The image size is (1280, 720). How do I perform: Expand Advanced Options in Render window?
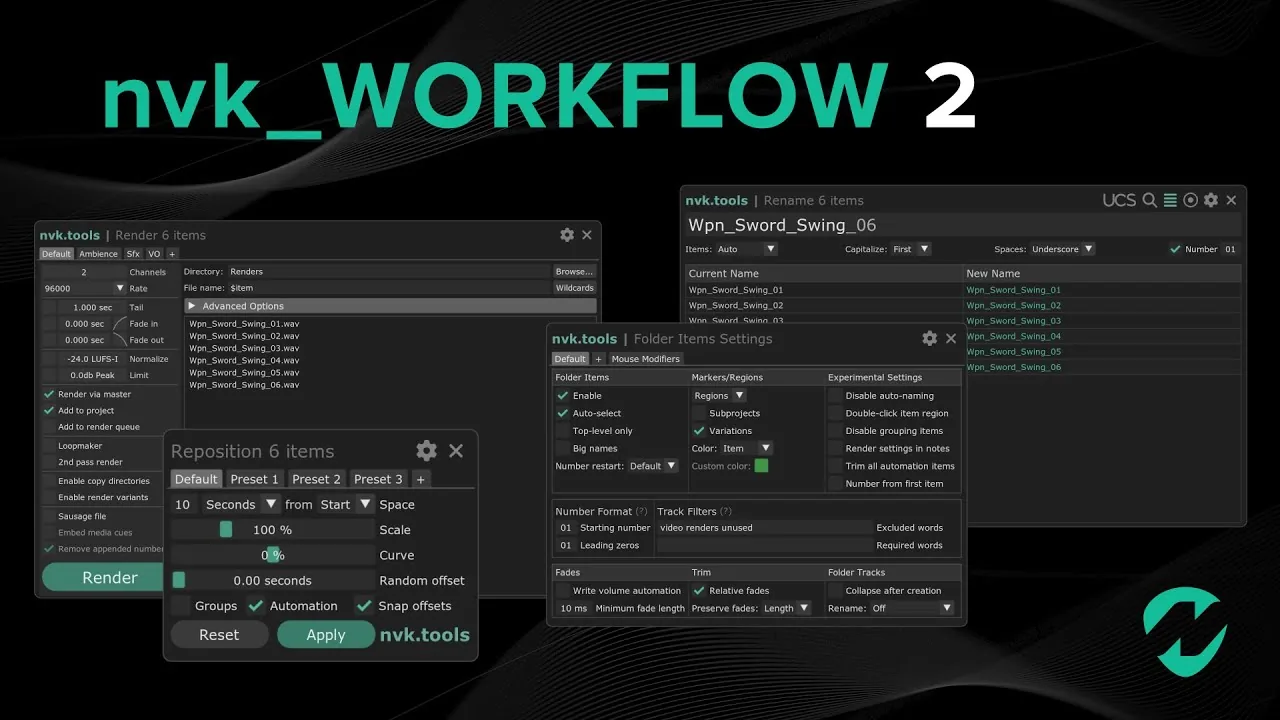click(x=390, y=306)
